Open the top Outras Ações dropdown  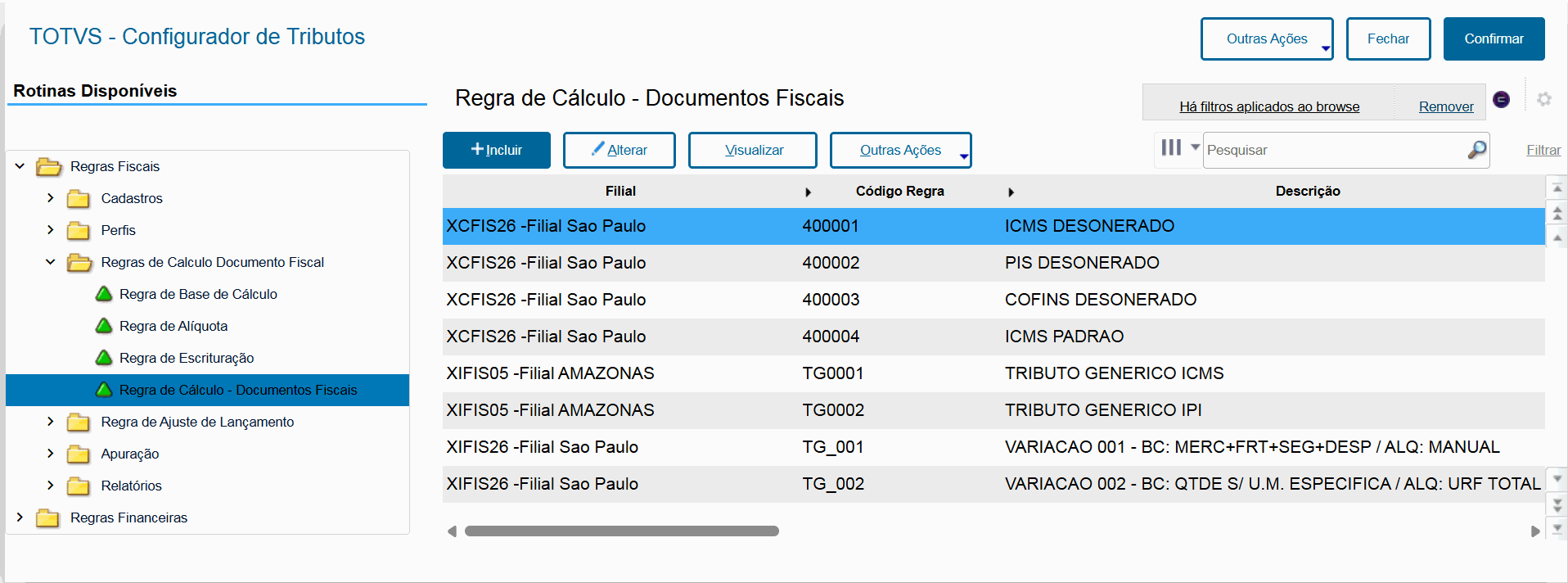pos(1267,38)
